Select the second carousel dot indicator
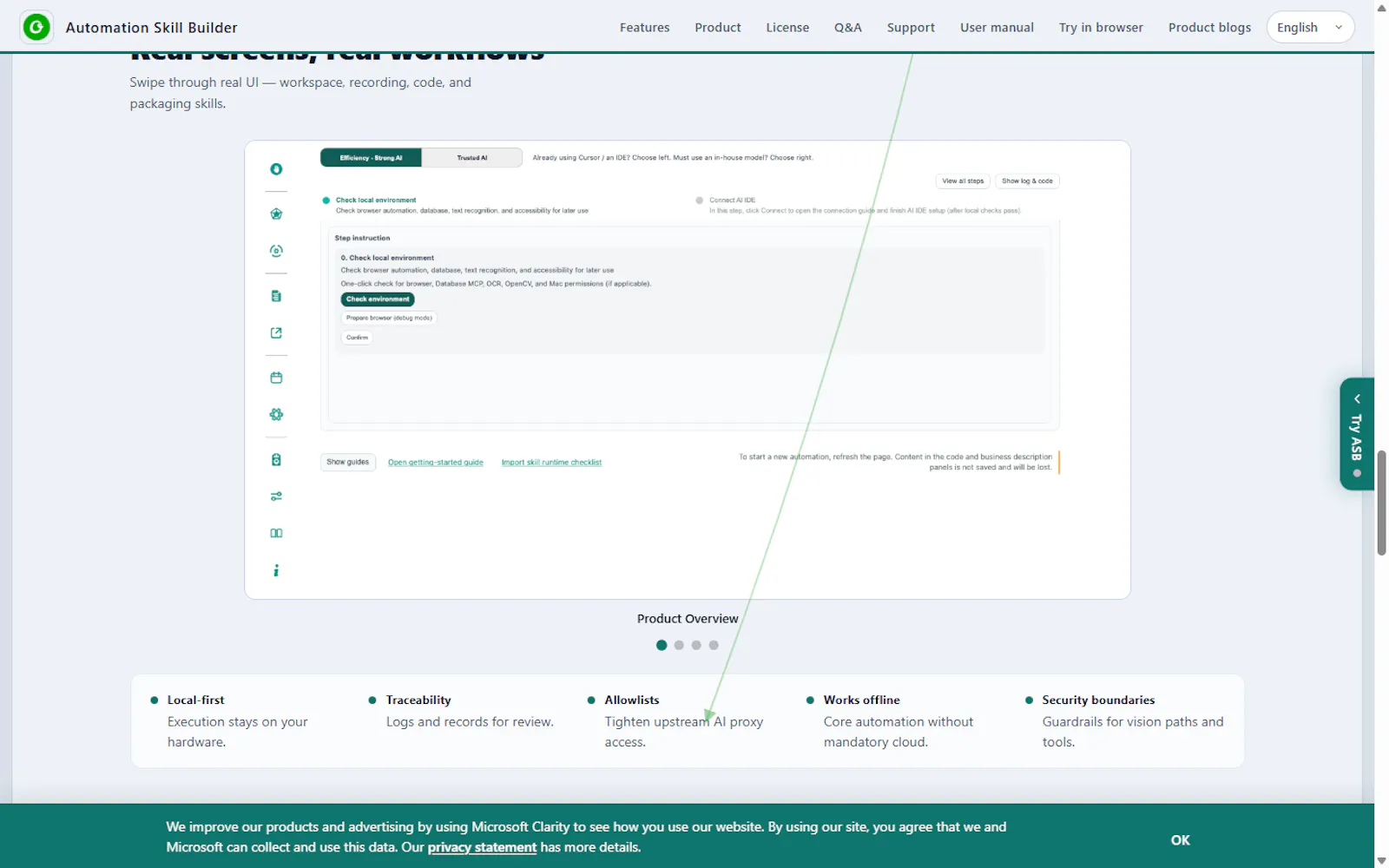The width and height of the screenshot is (1389, 868). pos(679,645)
